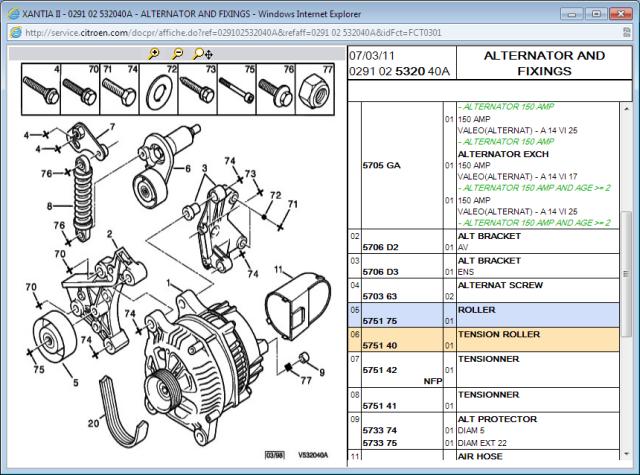Click part number 5703 63
Viewport: 640px width, 475px height.
coord(380,296)
